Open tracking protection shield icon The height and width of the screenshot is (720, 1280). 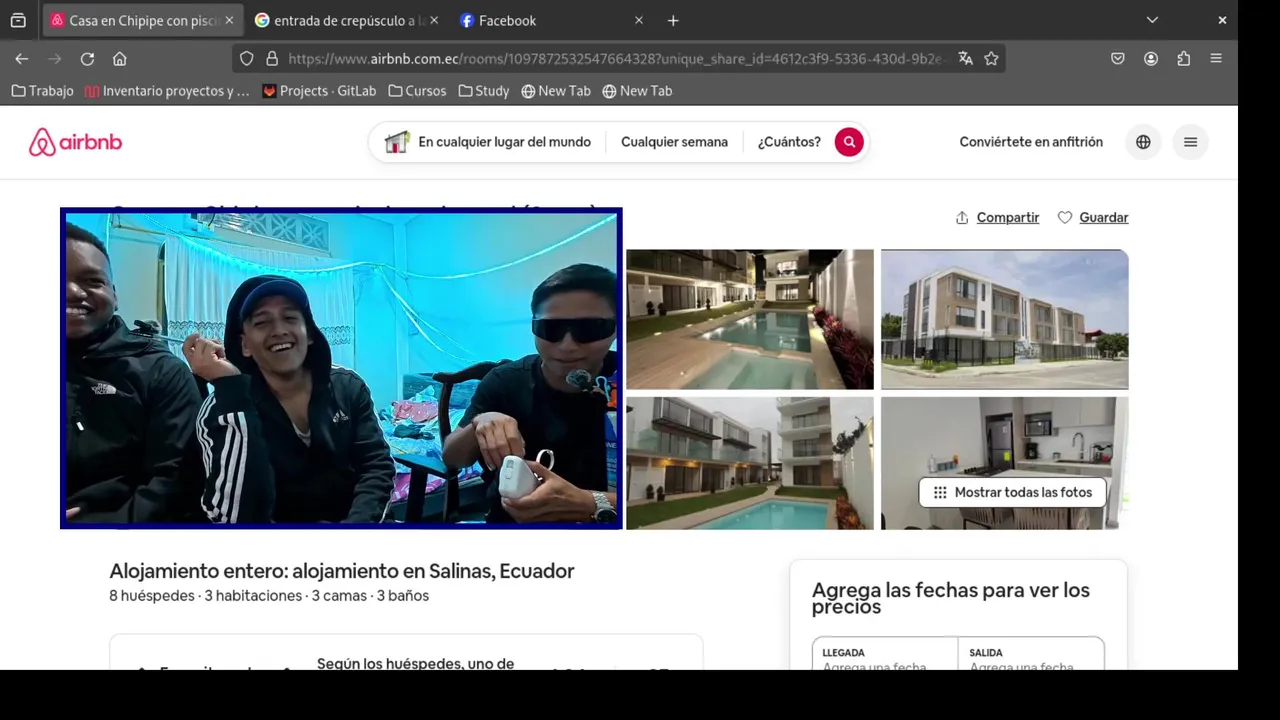click(247, 59)
